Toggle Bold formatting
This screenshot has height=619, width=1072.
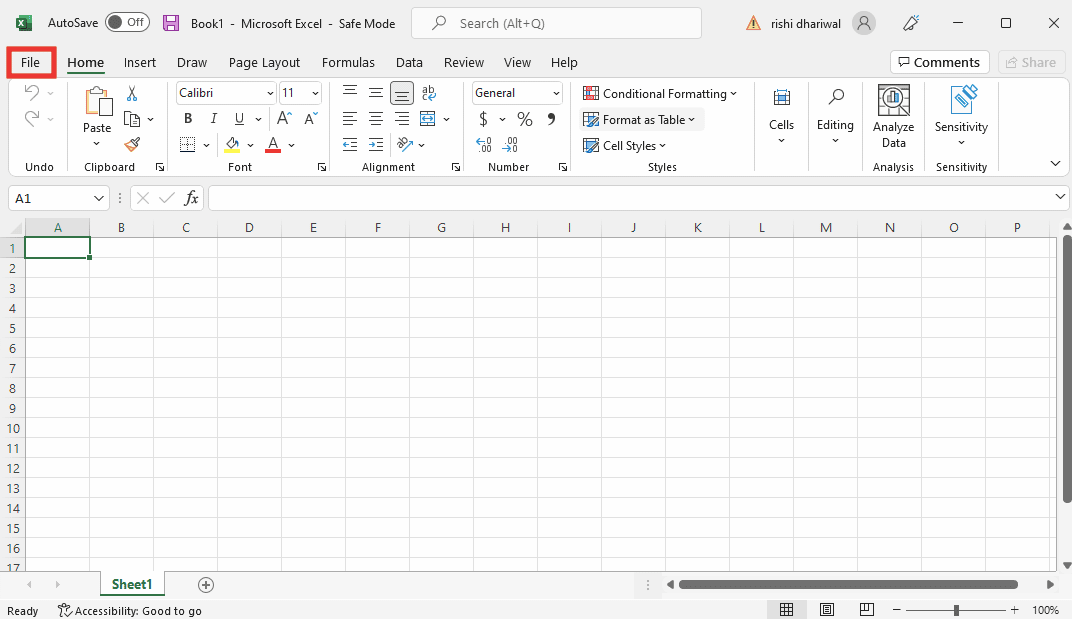click(x=188, y=119)
